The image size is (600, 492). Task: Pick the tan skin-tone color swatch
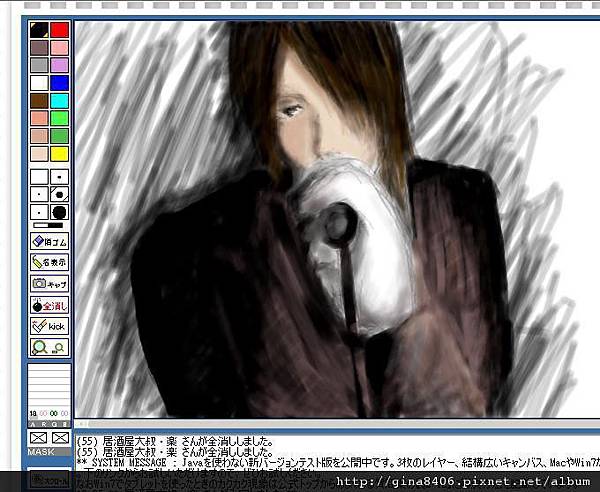(39, 136)
